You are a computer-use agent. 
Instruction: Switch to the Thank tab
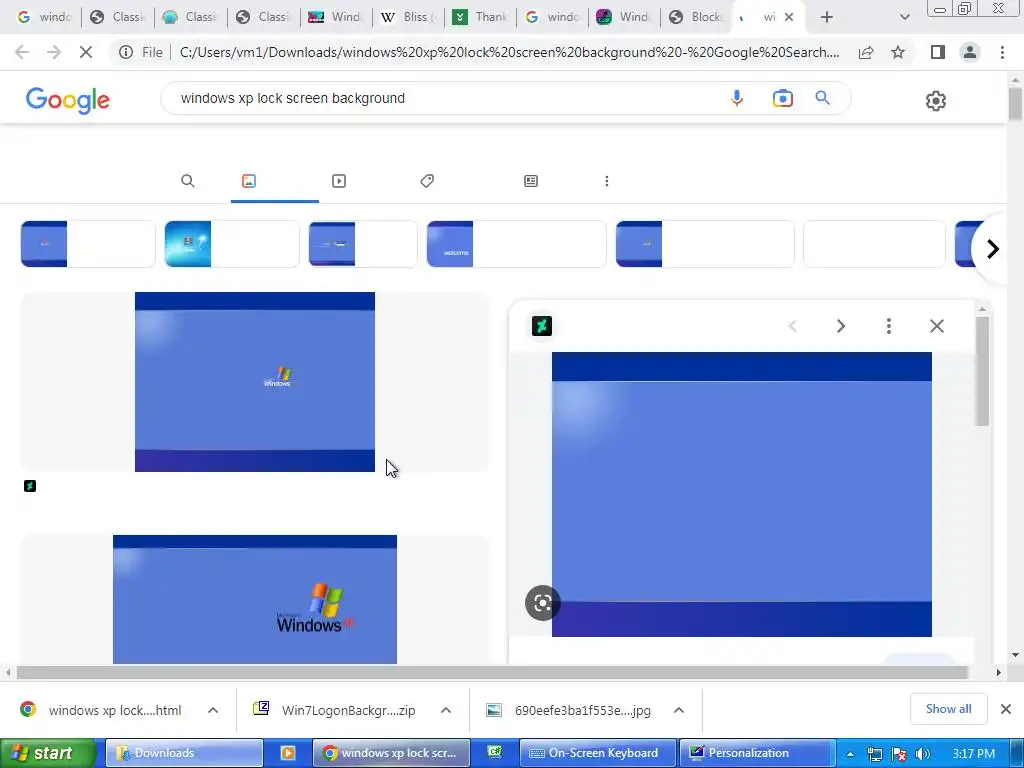point(481,17)
